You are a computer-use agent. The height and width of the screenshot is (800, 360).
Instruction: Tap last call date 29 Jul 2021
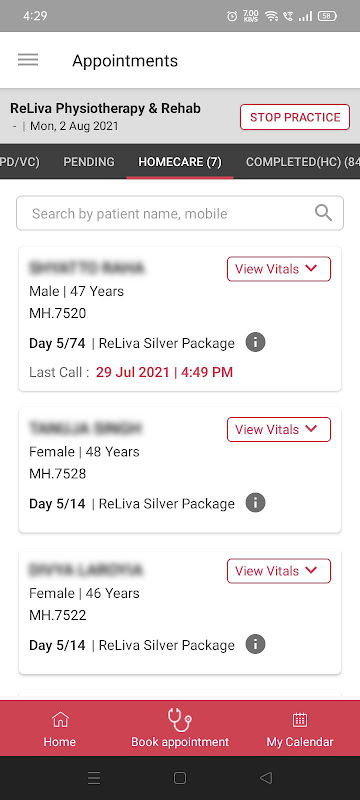click(133, 372)
